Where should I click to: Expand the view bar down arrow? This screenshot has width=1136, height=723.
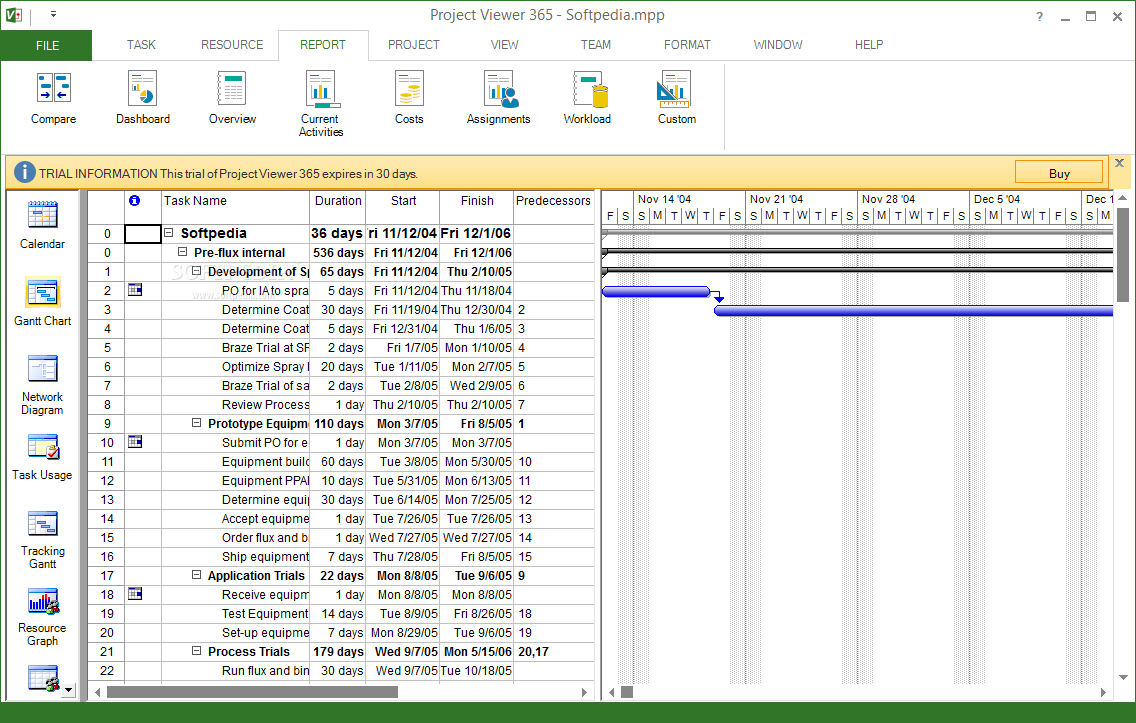(x=68, y=690)
